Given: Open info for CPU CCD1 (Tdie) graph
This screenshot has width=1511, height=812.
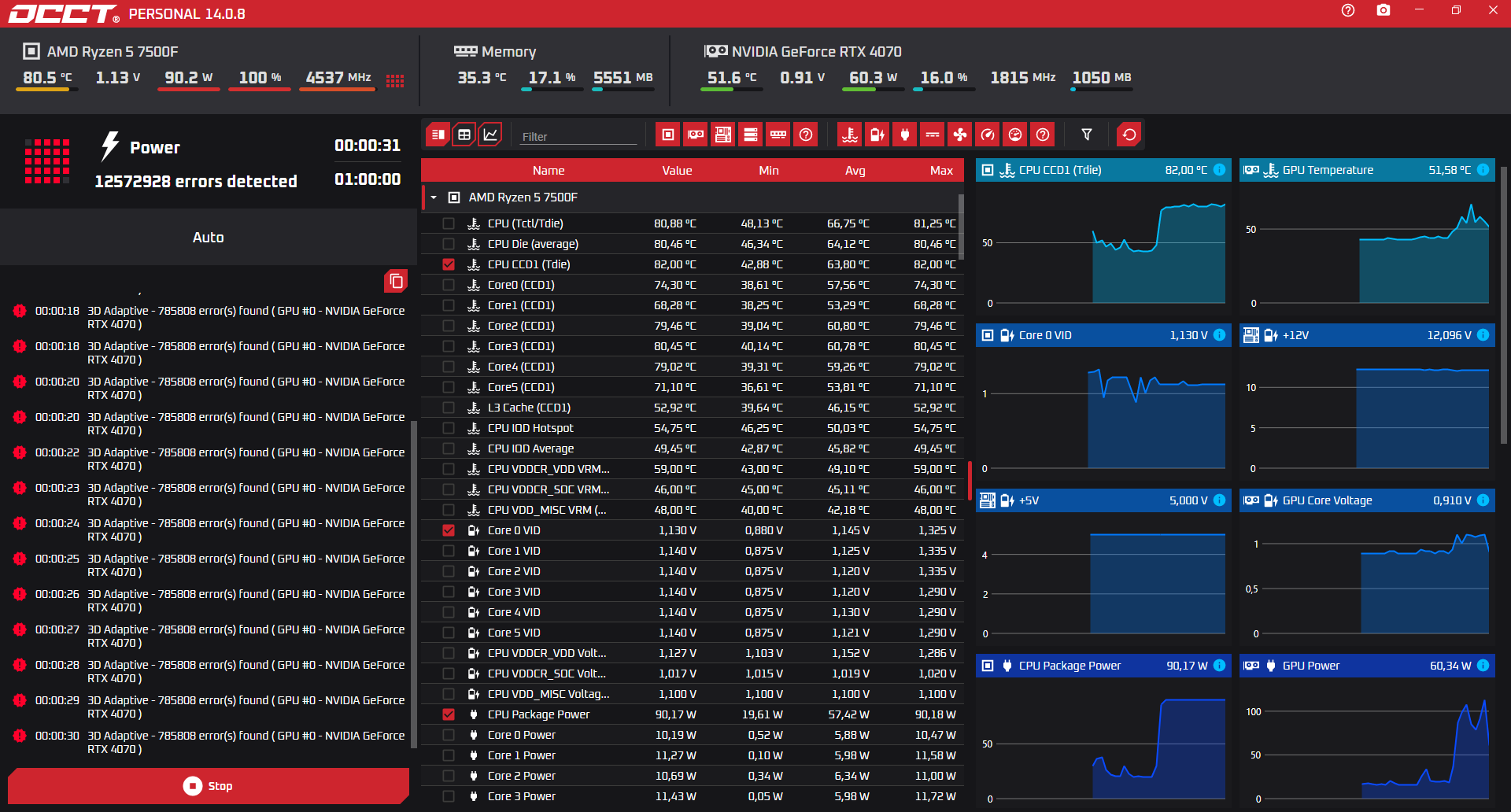Looking at the screenshot, I should [1219, 170].
